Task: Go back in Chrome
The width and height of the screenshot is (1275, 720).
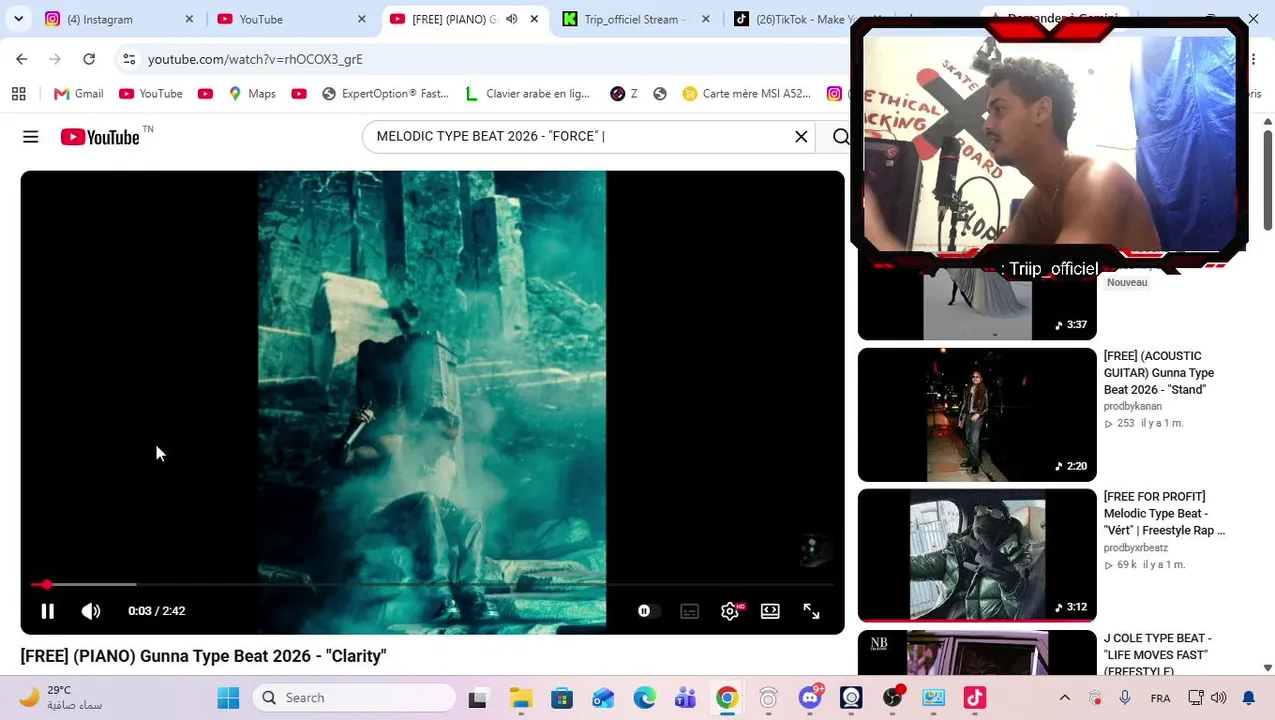Action: [x=22, y=59]
